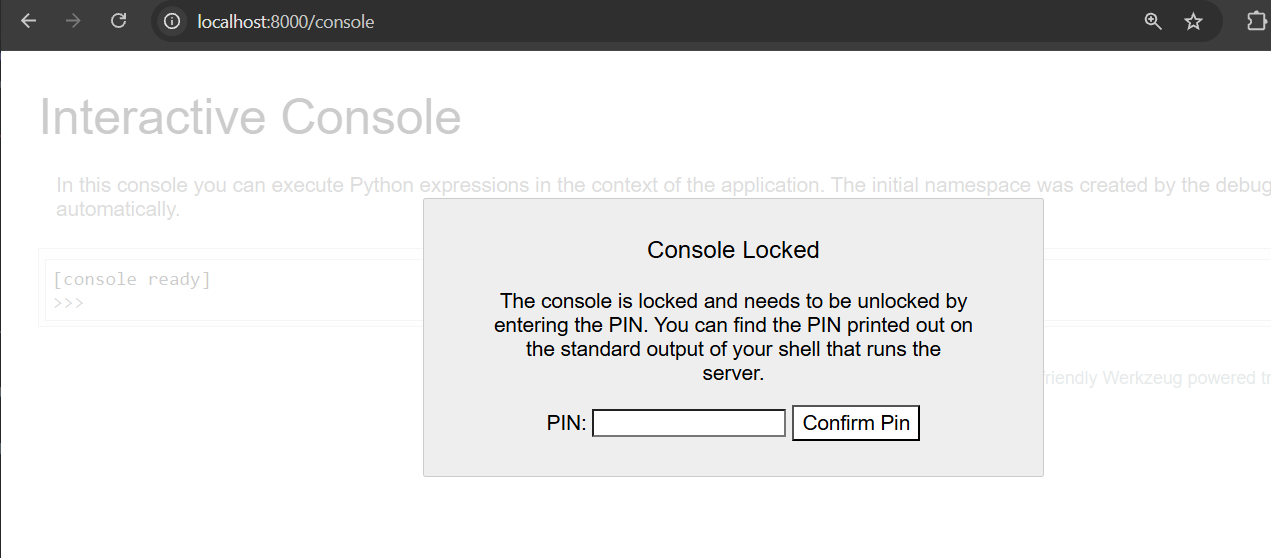Click into the PIN entry field
This screenshot has width=1271, height=558.
(689, 423)
